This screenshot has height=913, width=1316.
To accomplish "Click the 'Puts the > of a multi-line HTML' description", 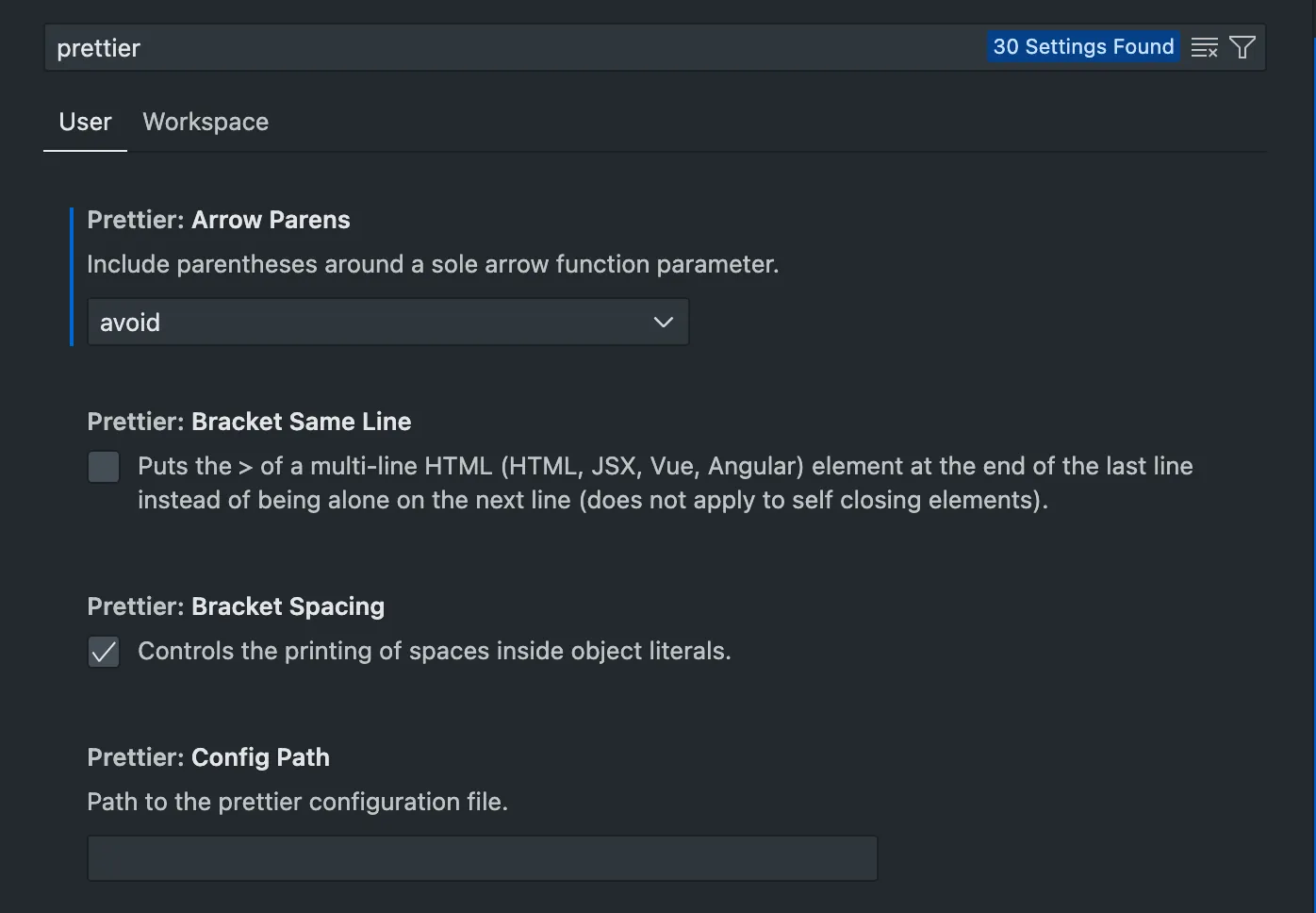I will click(x=666, y=483).
